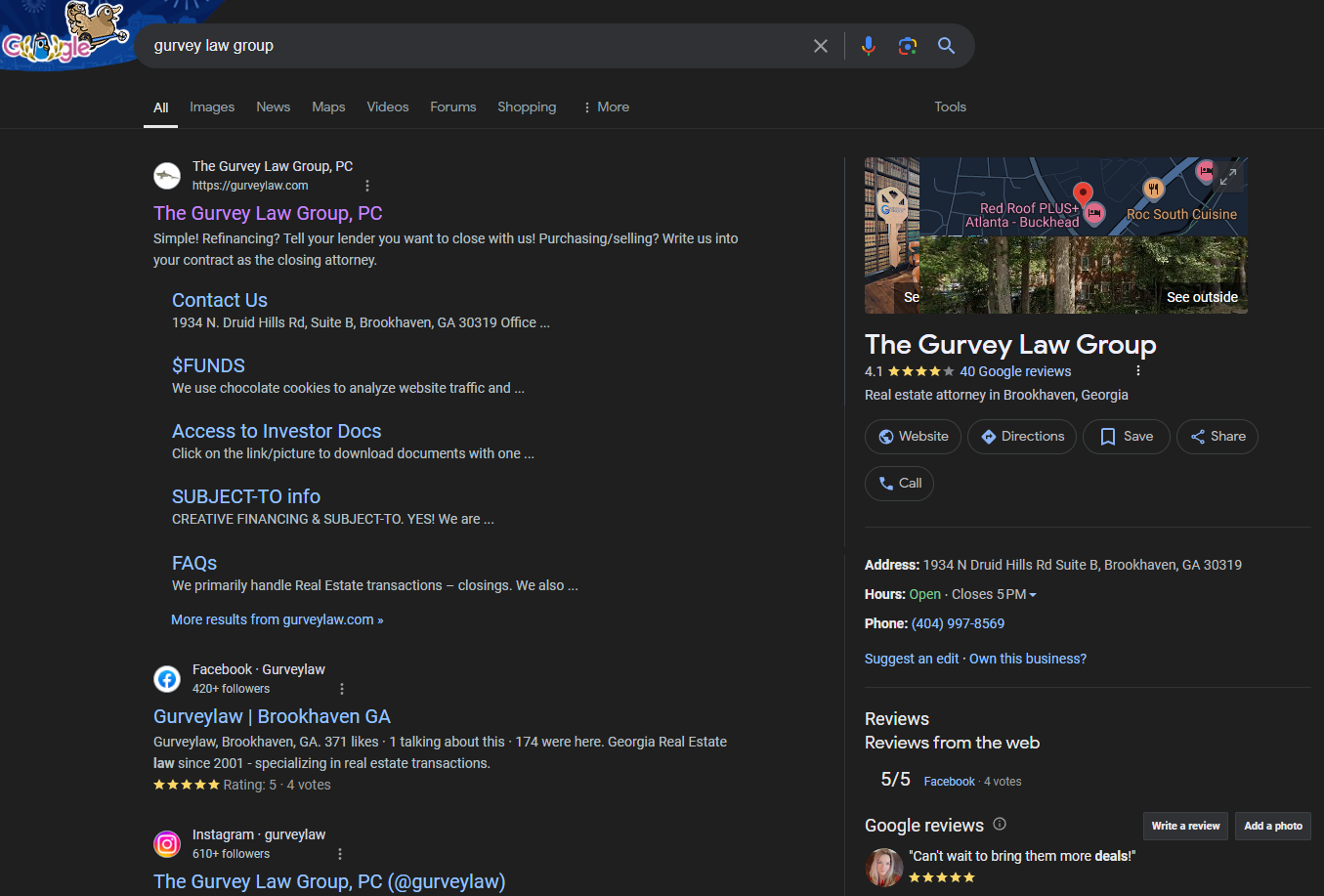Open the See outside street view photo
The width and height of the screenshot is (1324, 896).
(x=1084, y=275)
